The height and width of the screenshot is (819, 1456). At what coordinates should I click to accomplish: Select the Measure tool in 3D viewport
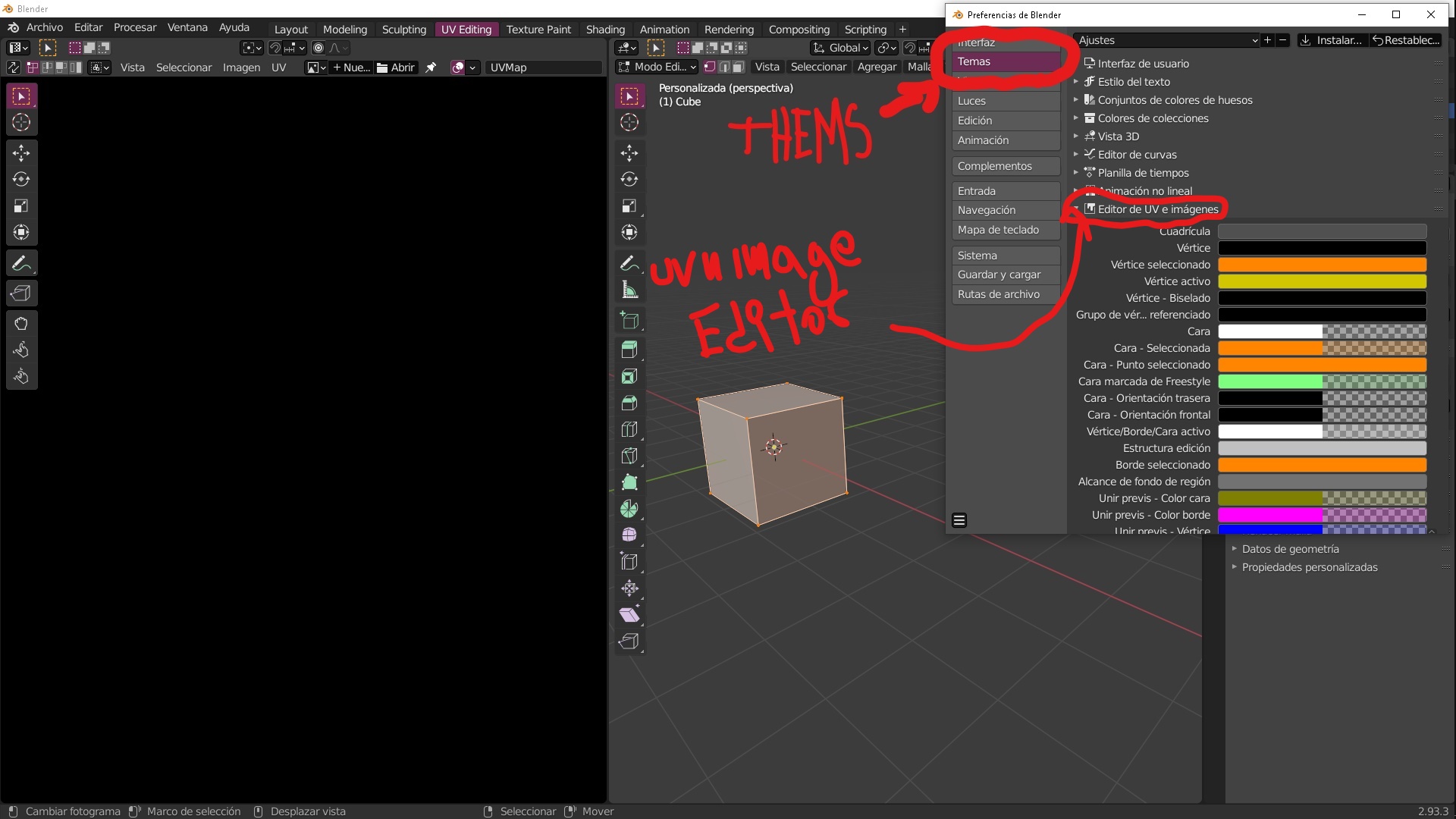pyautogui.click(x=629, y=290)
